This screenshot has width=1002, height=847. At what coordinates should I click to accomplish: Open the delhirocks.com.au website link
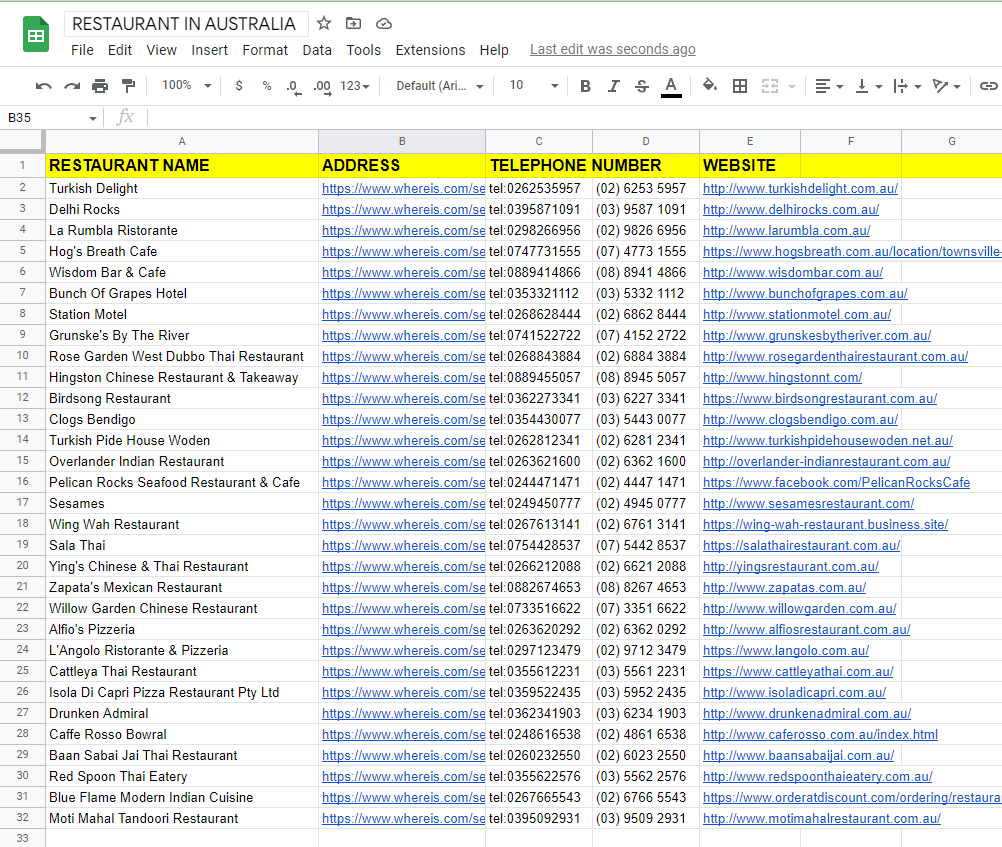pos(790,210)
